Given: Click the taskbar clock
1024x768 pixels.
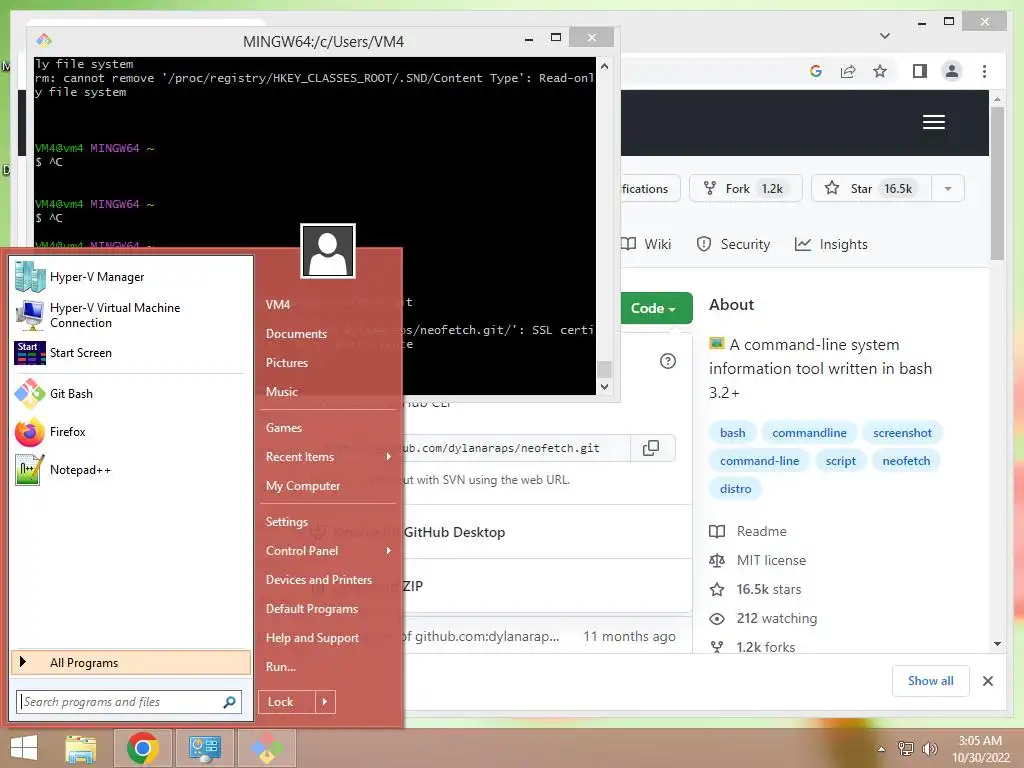Looking at the screenshot, I should [980, 749].
